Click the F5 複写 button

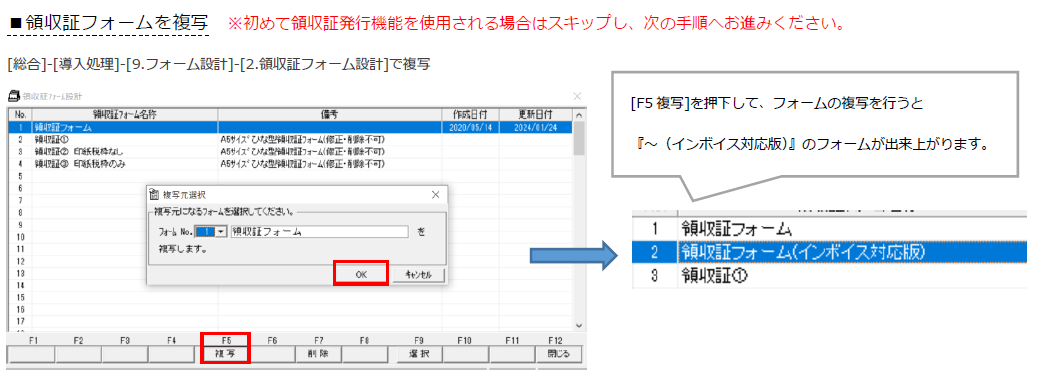point(225,354)
